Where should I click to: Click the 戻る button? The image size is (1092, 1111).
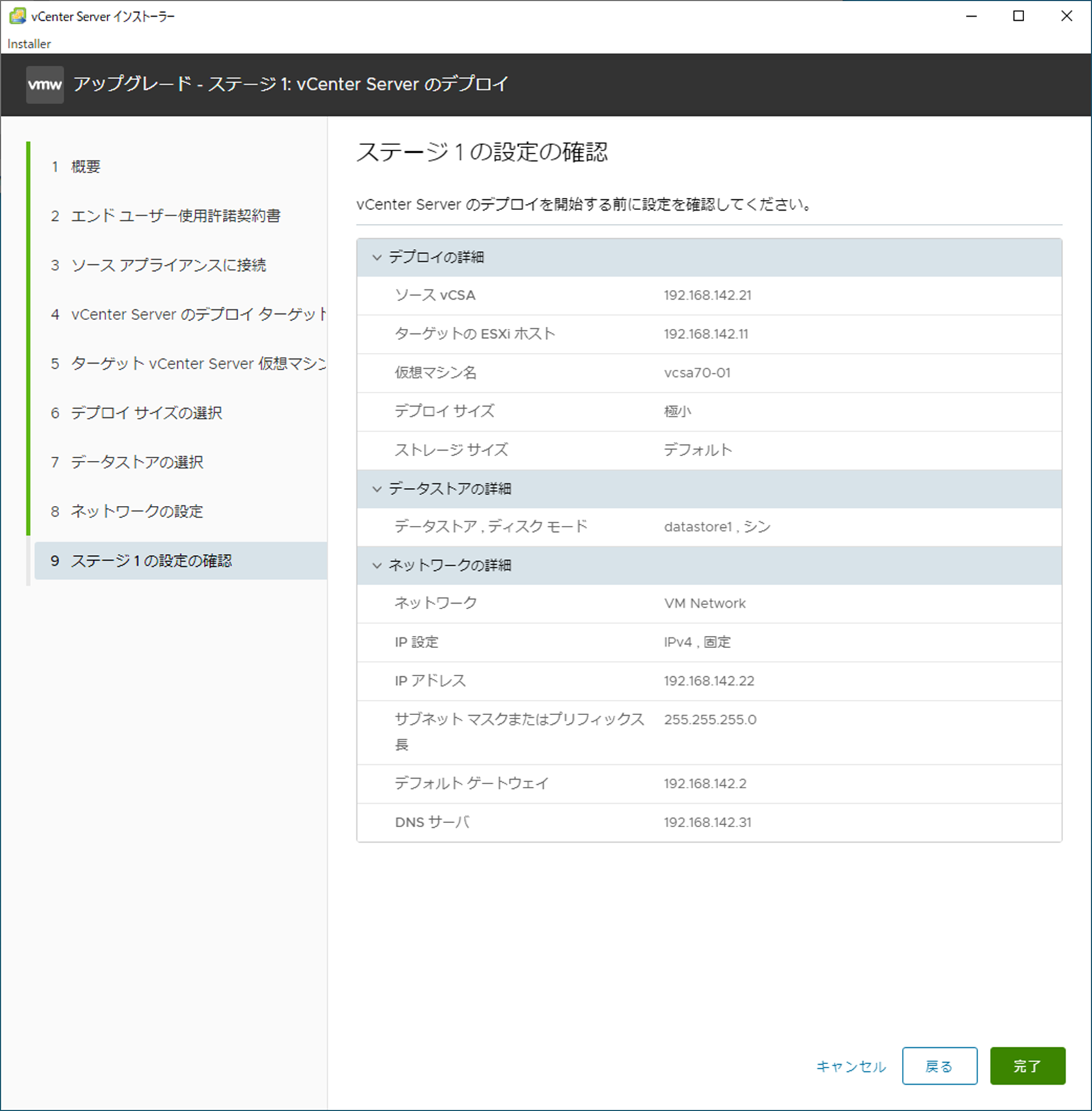click(940, 1066)
